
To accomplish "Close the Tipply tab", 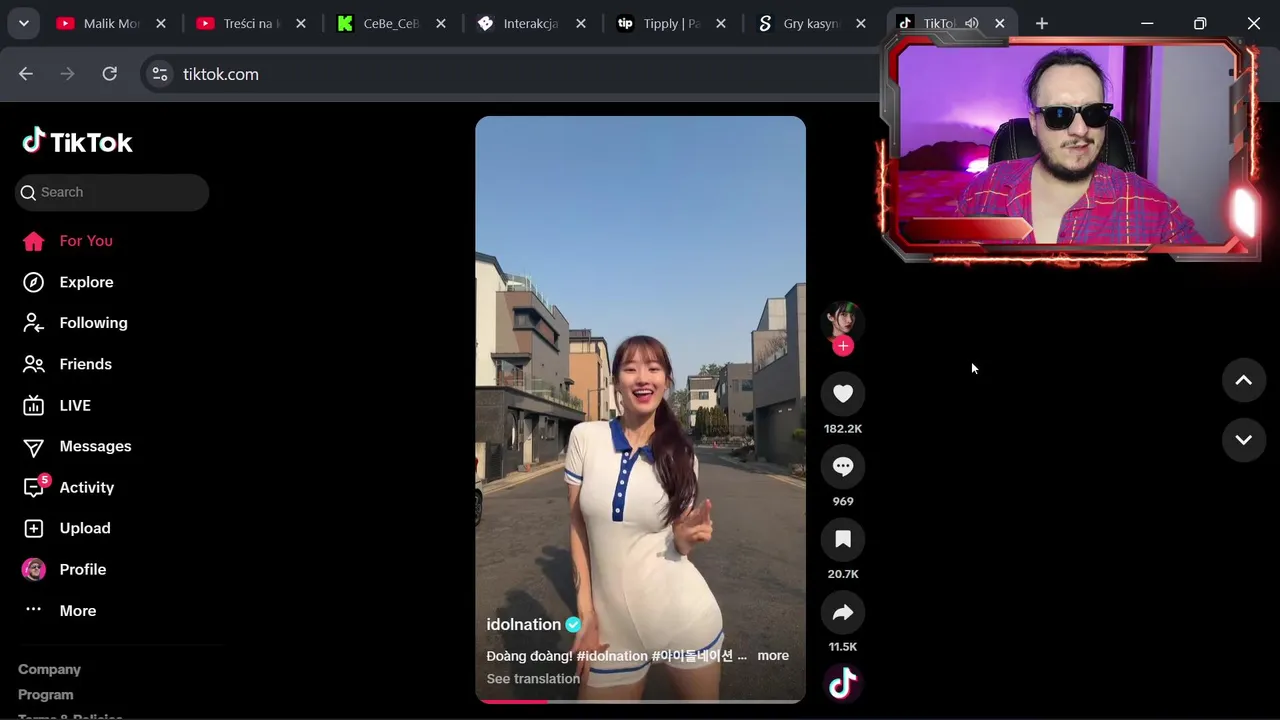I will click(721, 23).
